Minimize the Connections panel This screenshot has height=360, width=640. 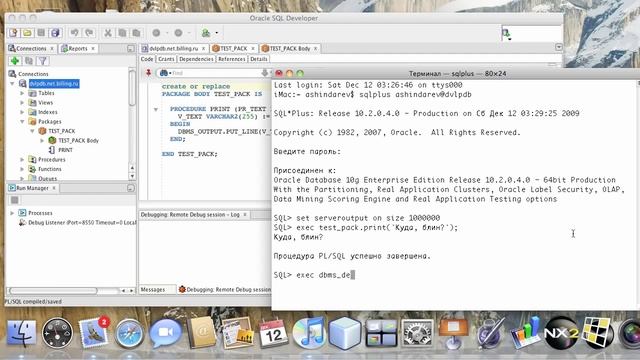pos(131,49)
